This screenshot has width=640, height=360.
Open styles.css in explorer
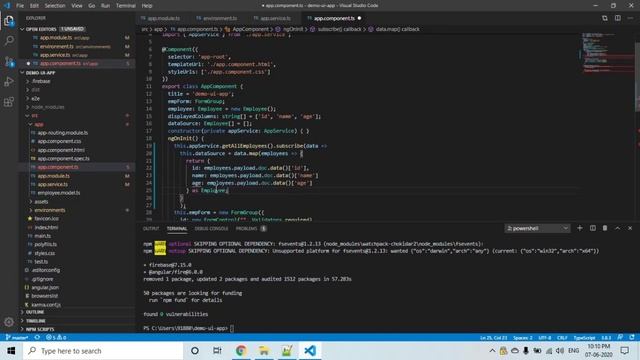point(44,253)
